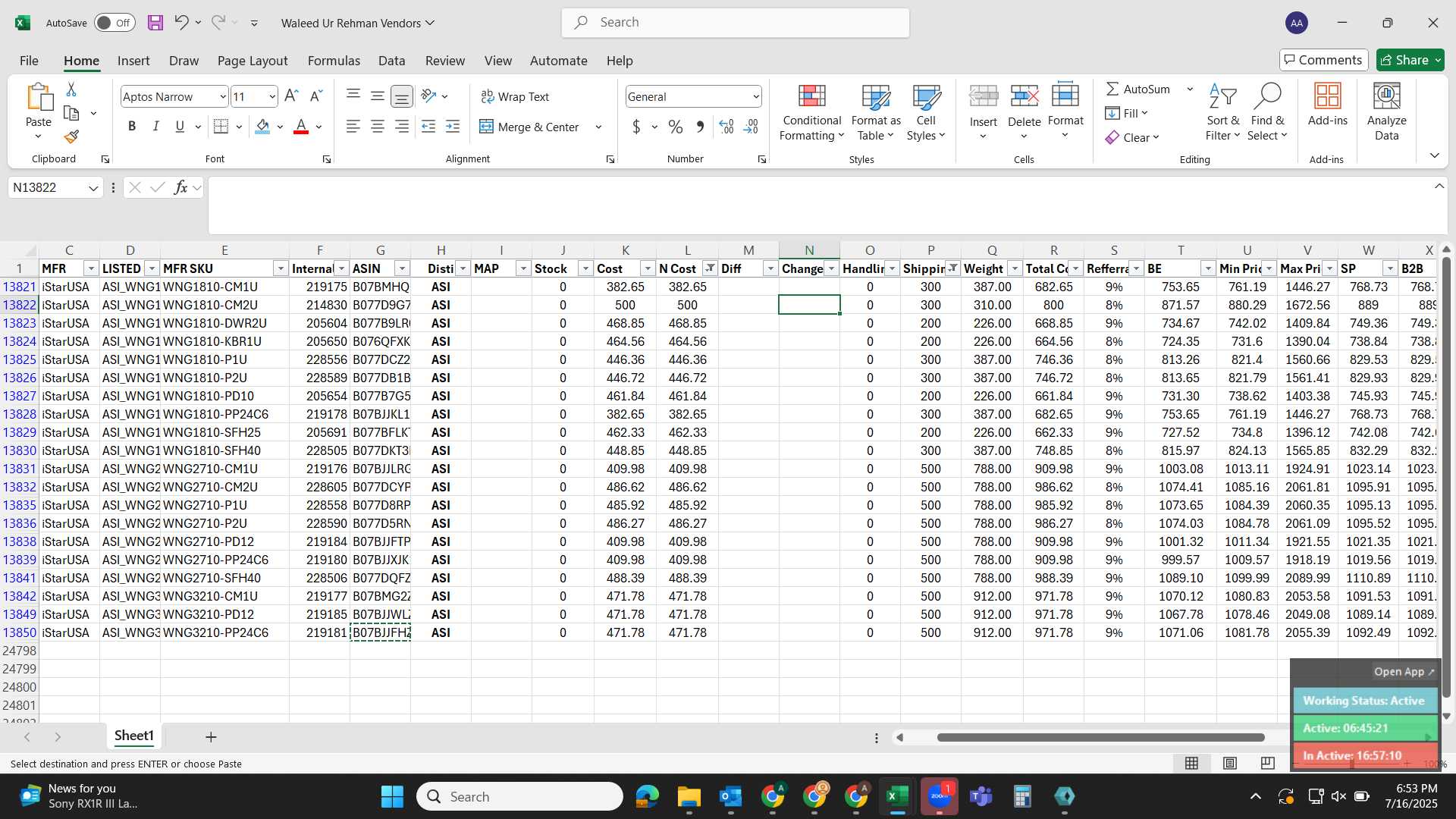Click Align Left icon
Image resolution: width=1456 pixels, height=819 pixels.
click(353, 127)
